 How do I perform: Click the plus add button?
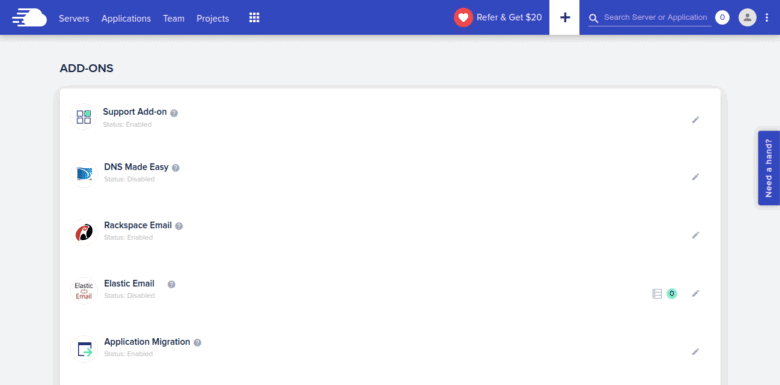click(x=564, y=17)
